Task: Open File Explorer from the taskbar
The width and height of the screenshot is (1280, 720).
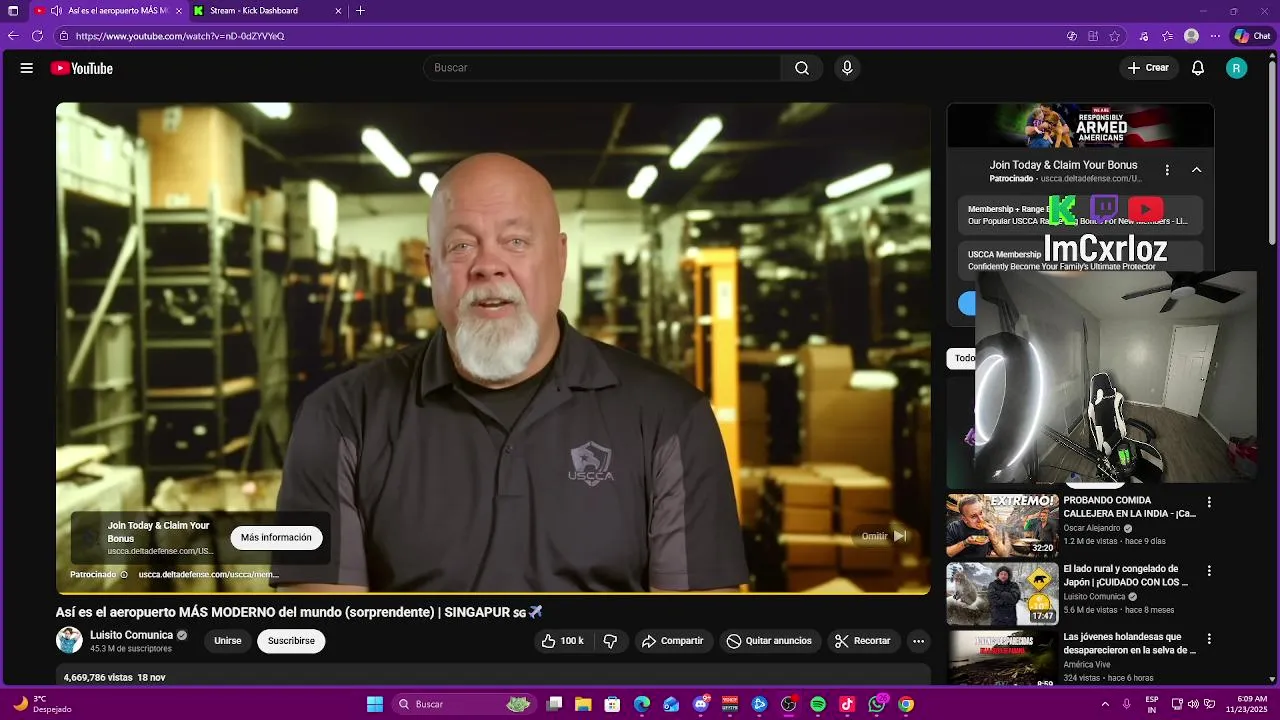Action: 583,704
